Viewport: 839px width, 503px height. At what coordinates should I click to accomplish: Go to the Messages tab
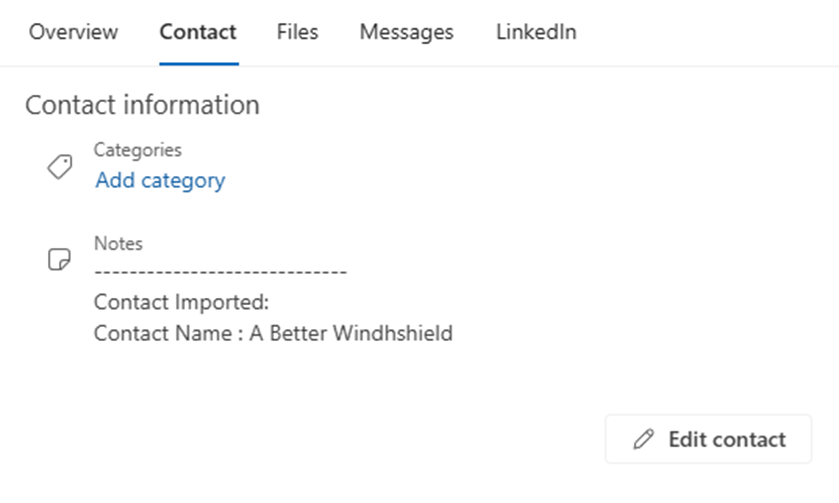pos(406,32)
